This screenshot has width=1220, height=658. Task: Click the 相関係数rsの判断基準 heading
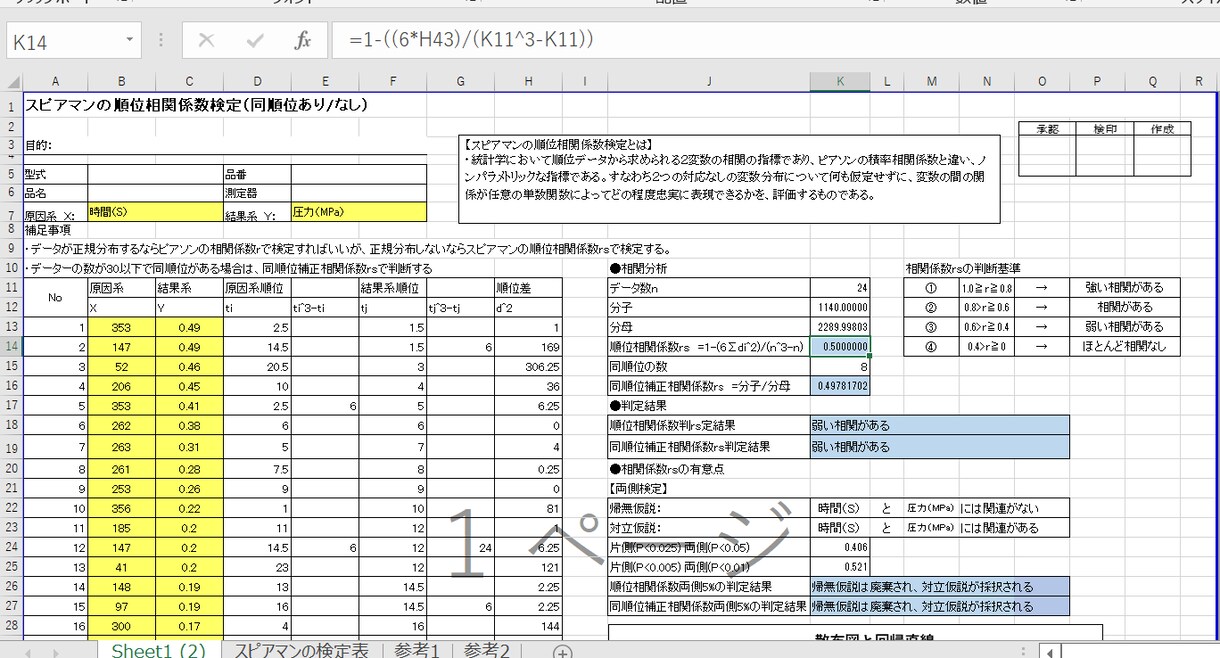[x=963, y=268]
